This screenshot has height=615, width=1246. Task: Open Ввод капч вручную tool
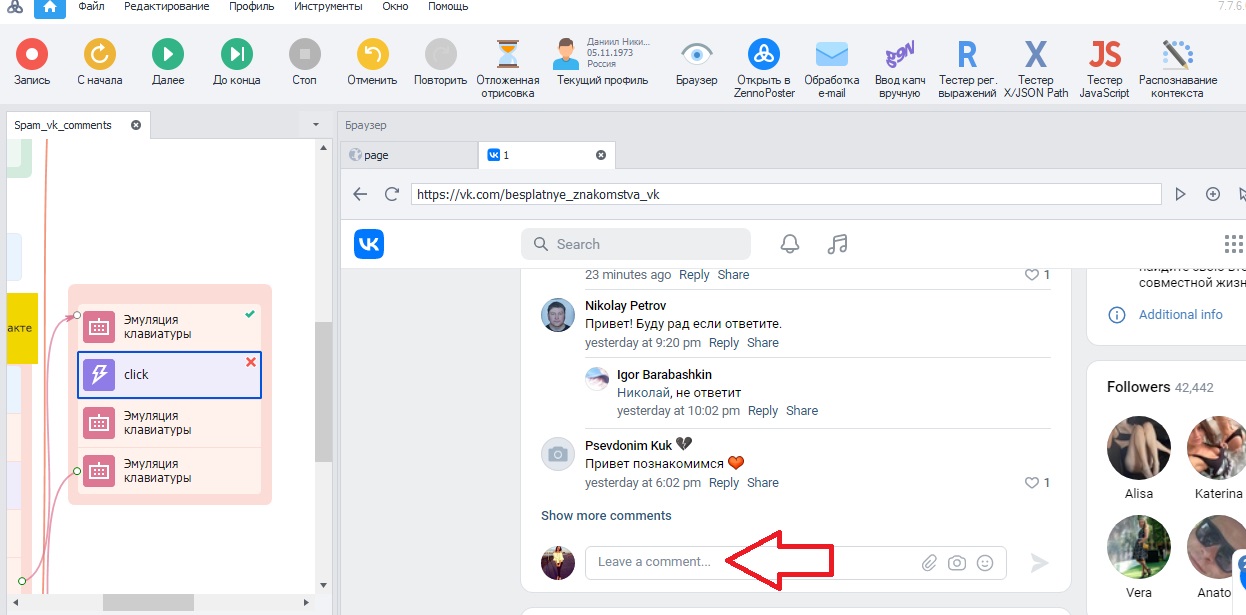899,68
